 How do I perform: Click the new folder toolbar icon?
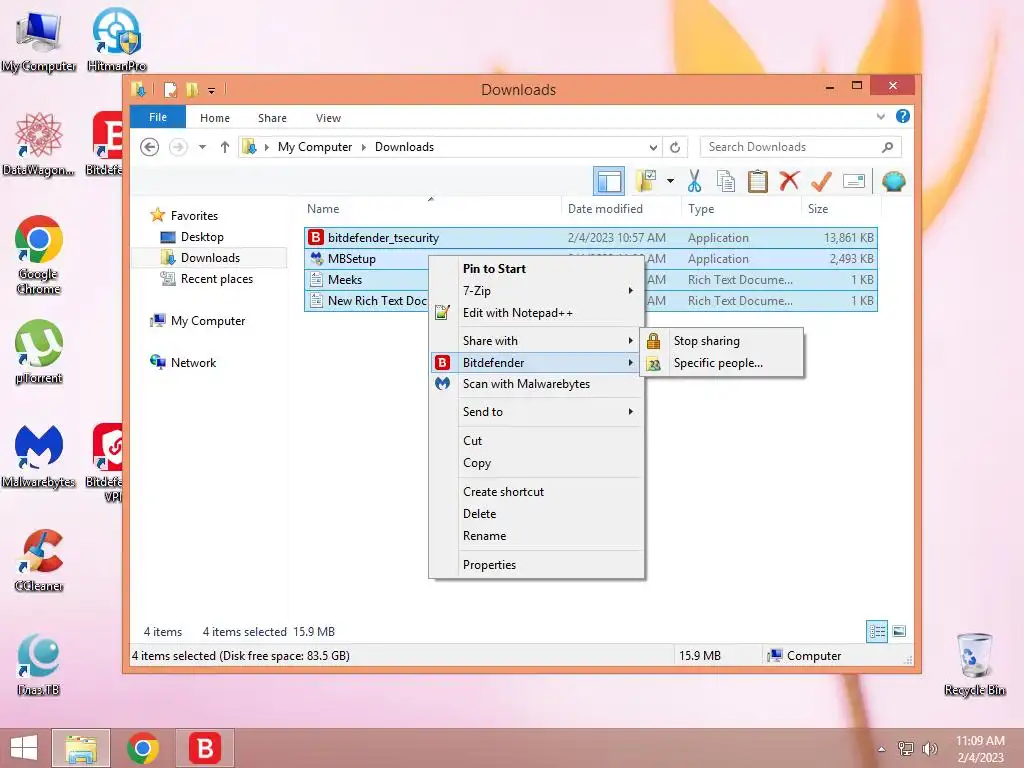[646, 181]
